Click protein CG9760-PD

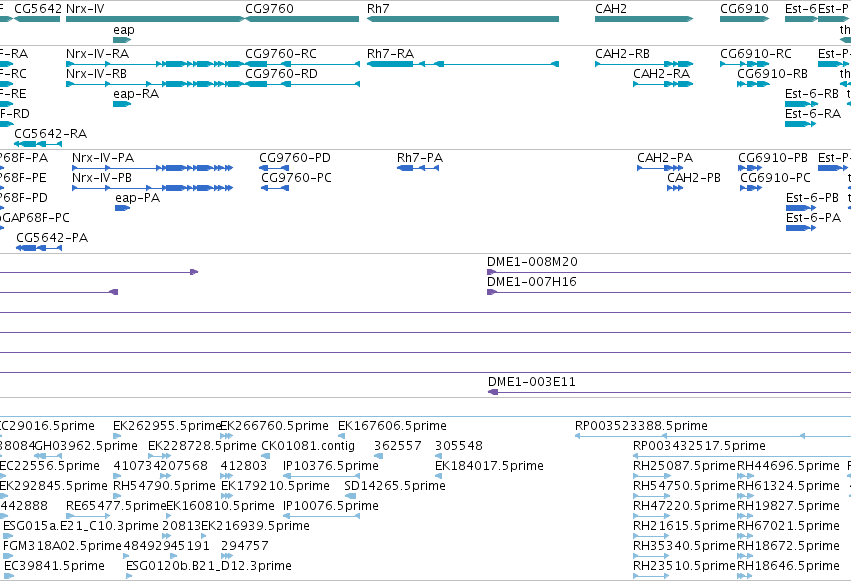coord(274,168)
